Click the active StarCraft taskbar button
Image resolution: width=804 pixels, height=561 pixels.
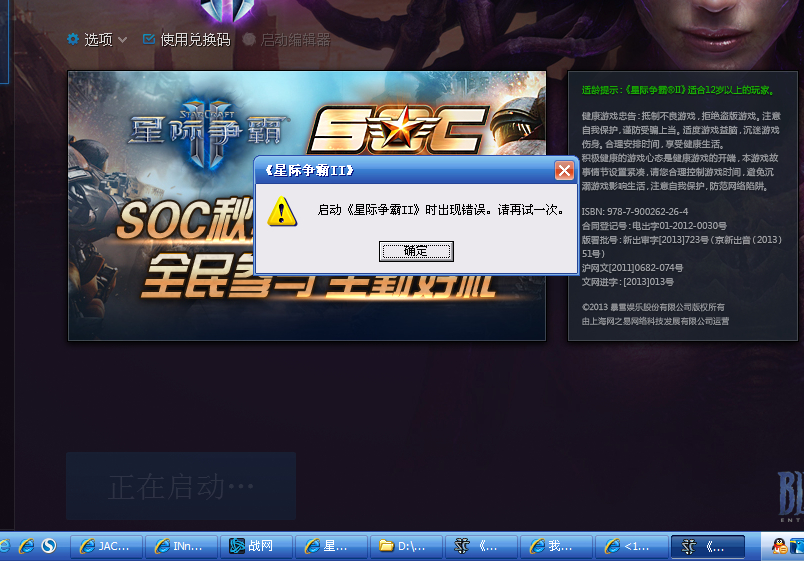(x=708, y=547)
